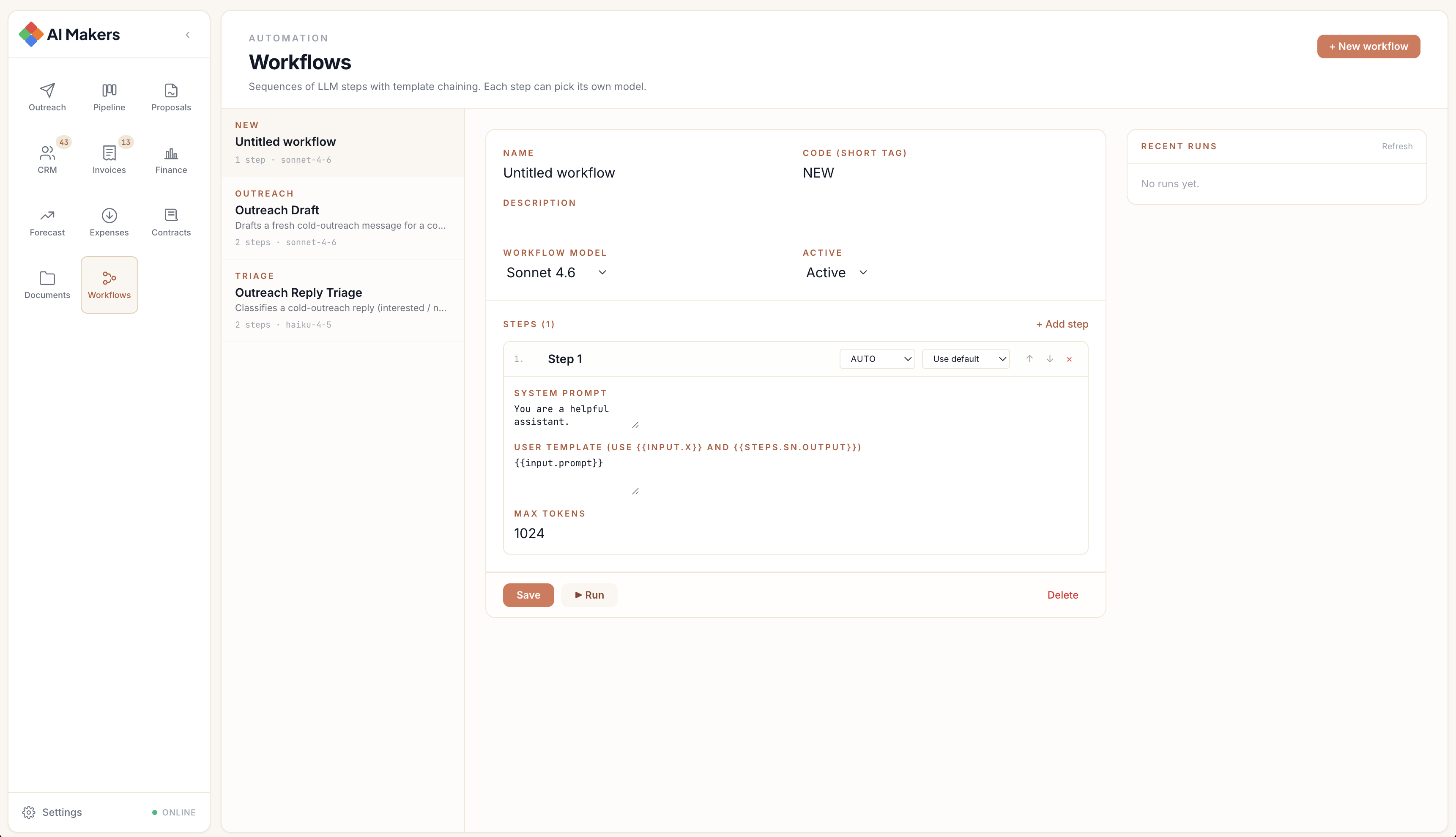Open the Use default model dropdown
The height and width of the screenshot is (837, 1456).
966,359
